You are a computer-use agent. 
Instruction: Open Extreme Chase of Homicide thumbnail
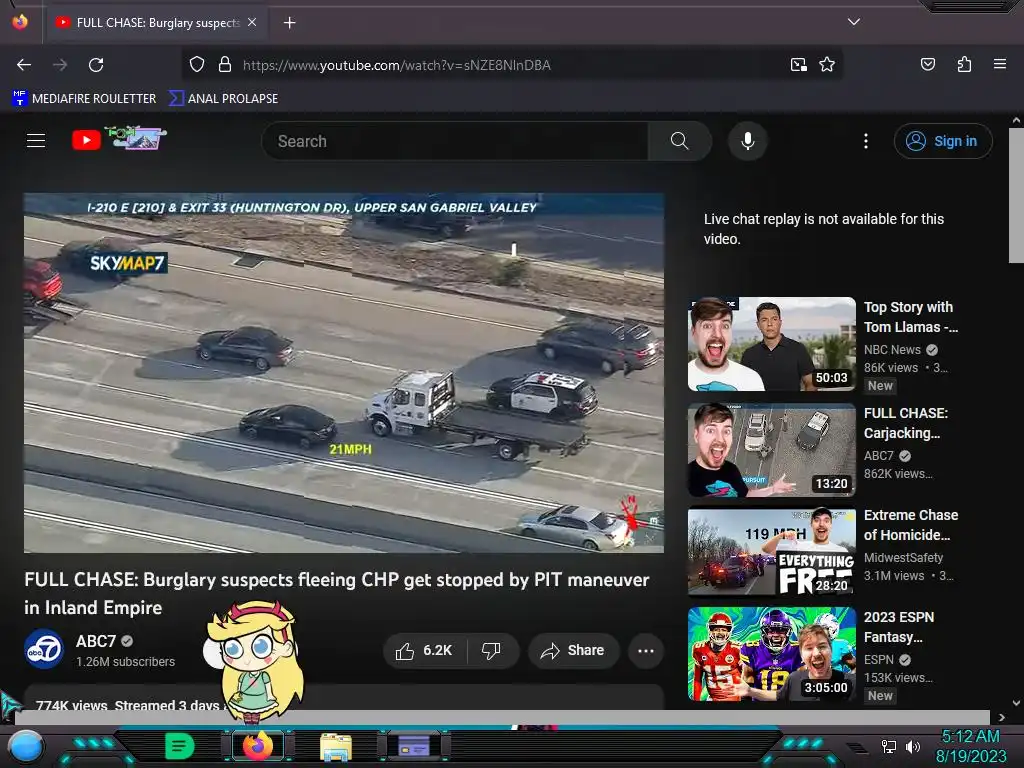[x=771, y=552]
